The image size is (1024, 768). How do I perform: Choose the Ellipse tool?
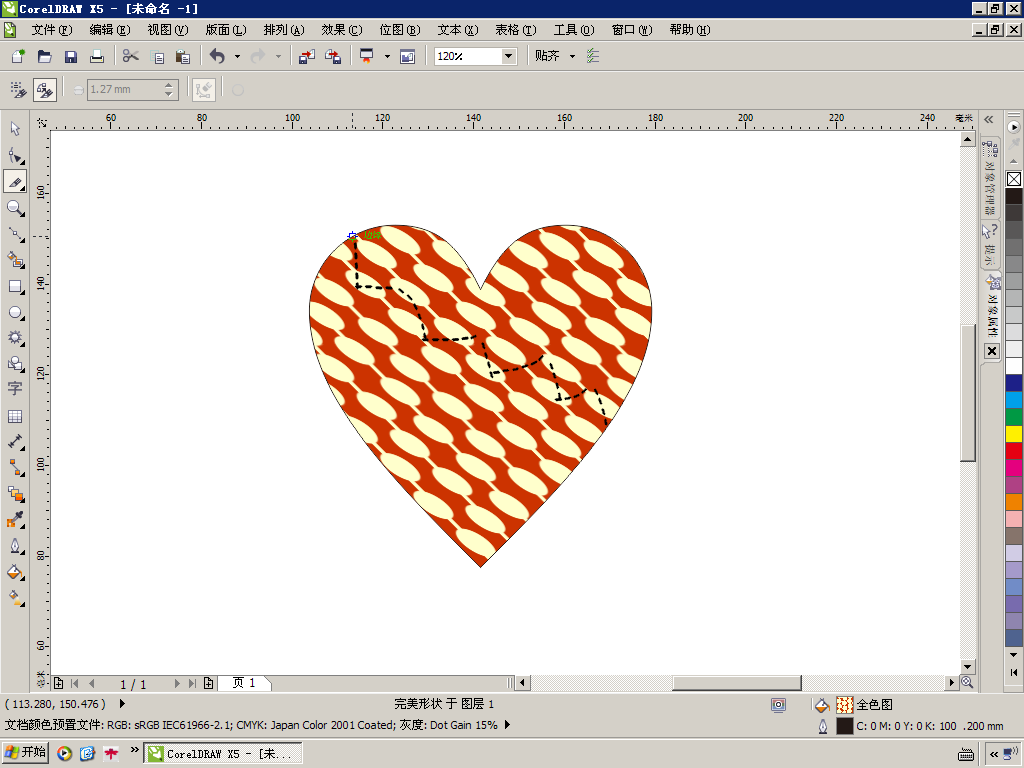(x=15, y=312)
